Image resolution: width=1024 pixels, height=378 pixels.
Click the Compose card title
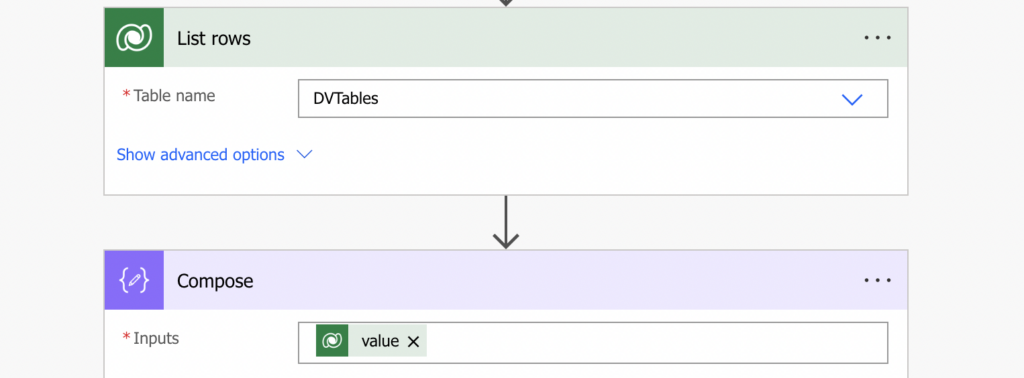coord(215,281)
